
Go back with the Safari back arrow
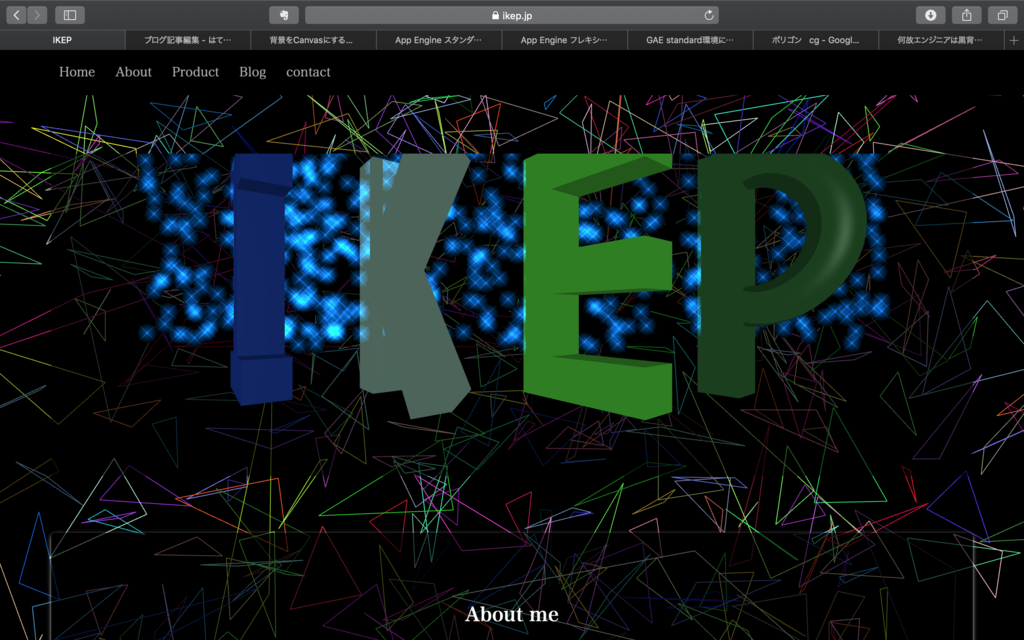[16, 15]
